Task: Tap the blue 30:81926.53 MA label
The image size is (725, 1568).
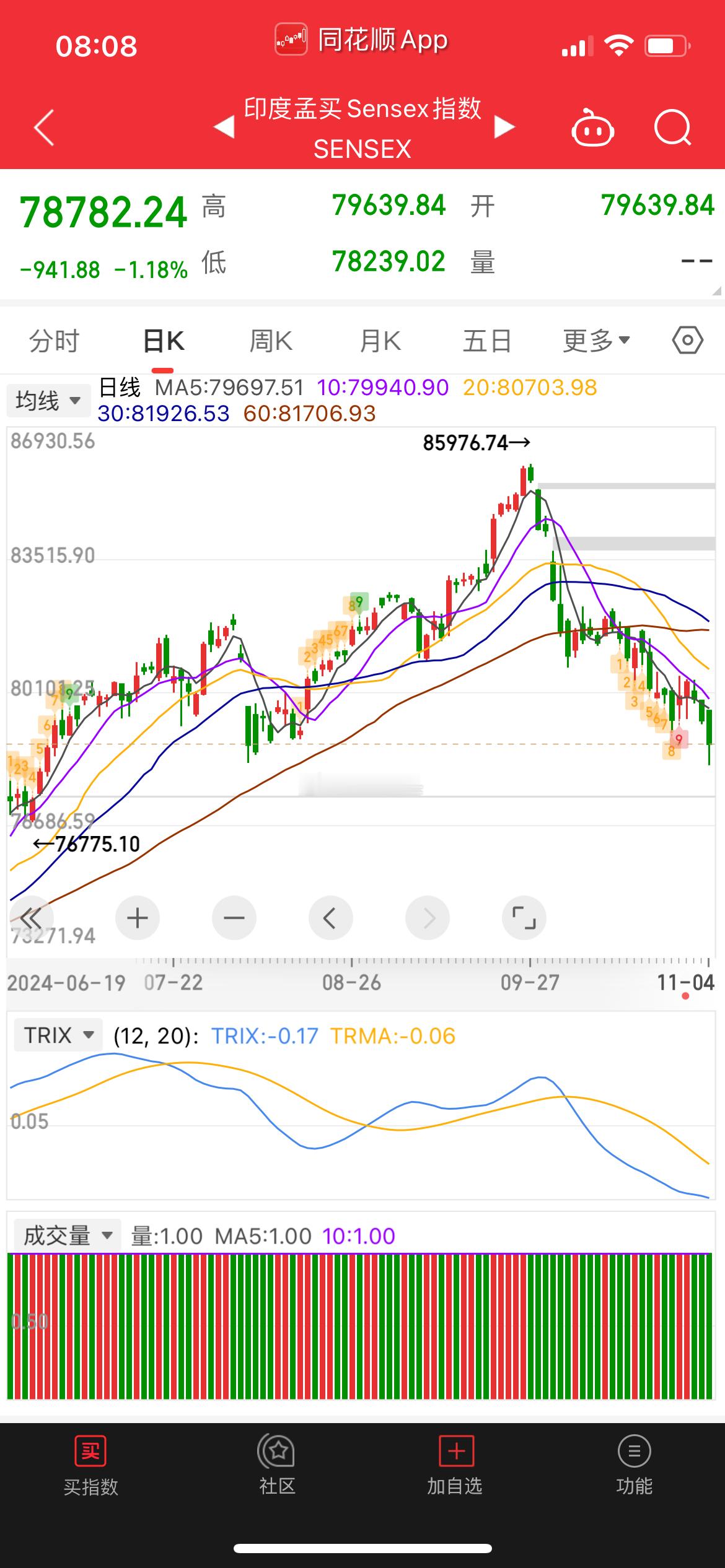Action: tap(164, 414)
